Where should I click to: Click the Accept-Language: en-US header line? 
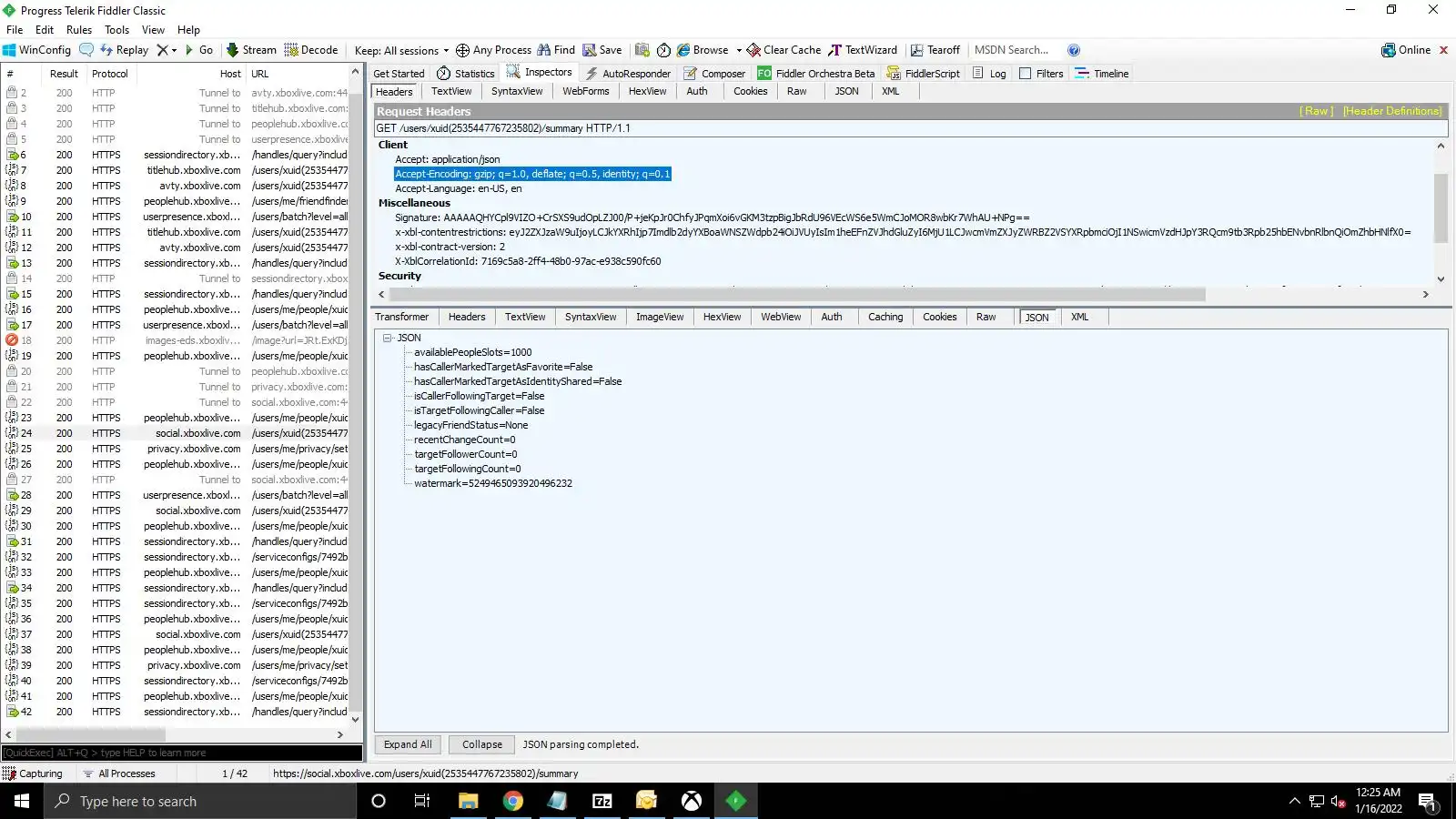tap(458, 188)
